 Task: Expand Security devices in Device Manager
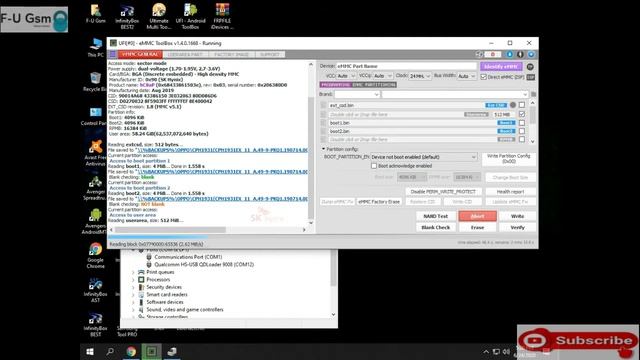133,287
